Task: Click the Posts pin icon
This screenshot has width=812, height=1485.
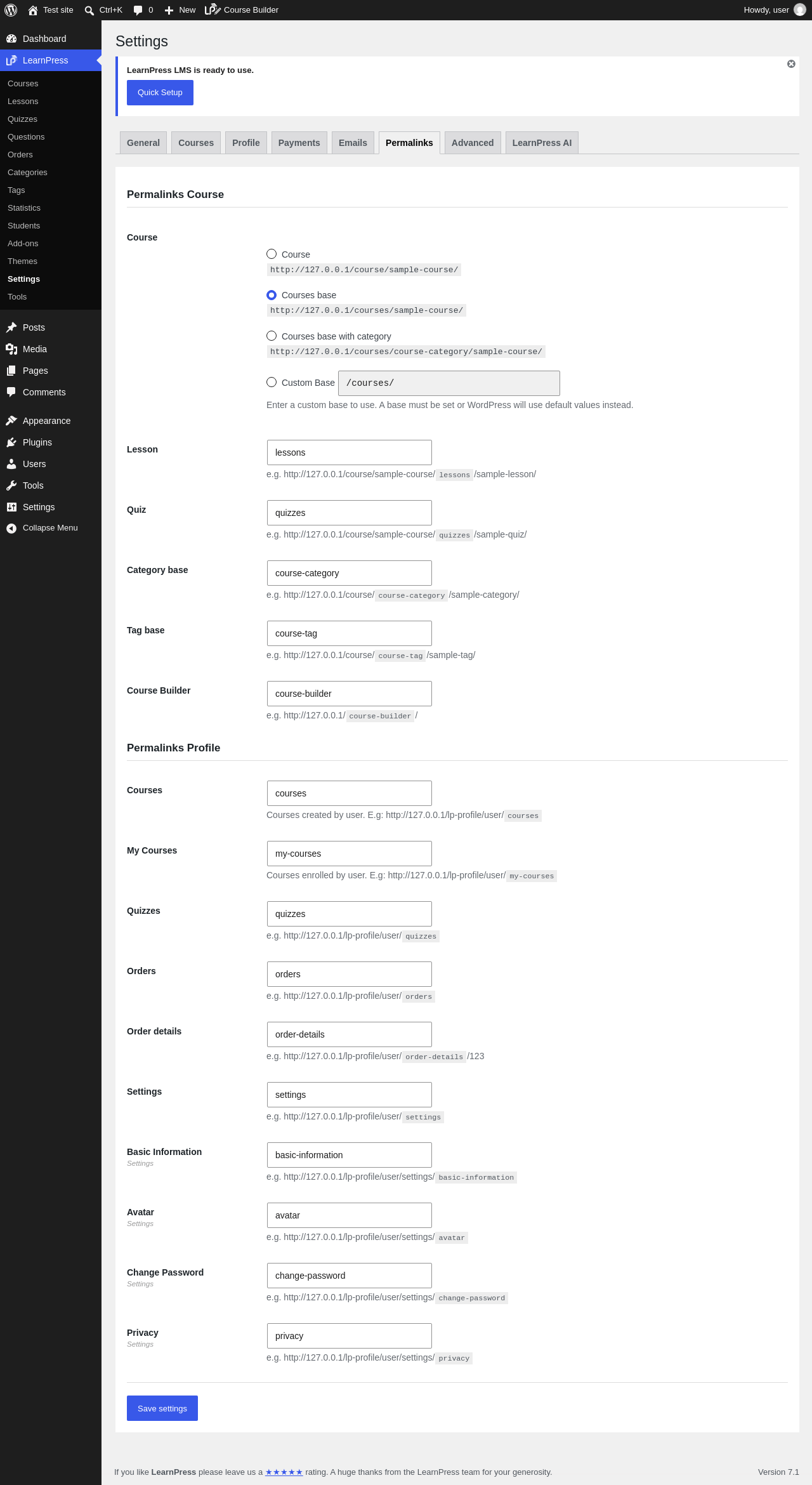Action: pyautogui.click(x=11, y=327)
